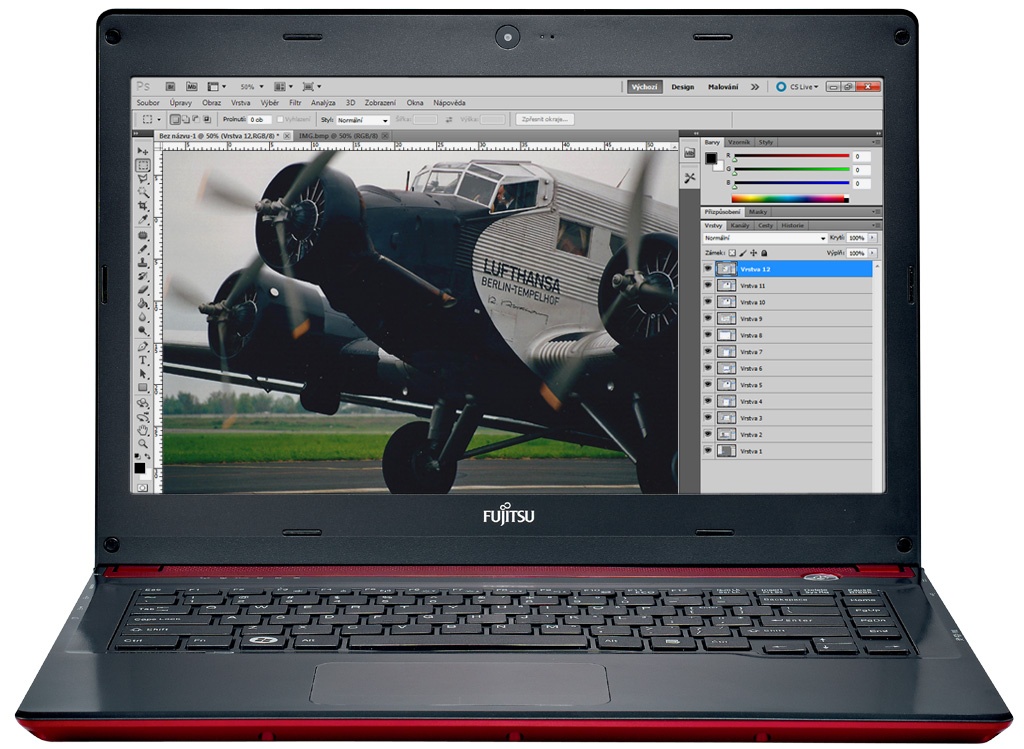This screenshot has height=749, width=1024.
Task: Launch Mini Bridge from the top bar
Action: click(191, 86)
